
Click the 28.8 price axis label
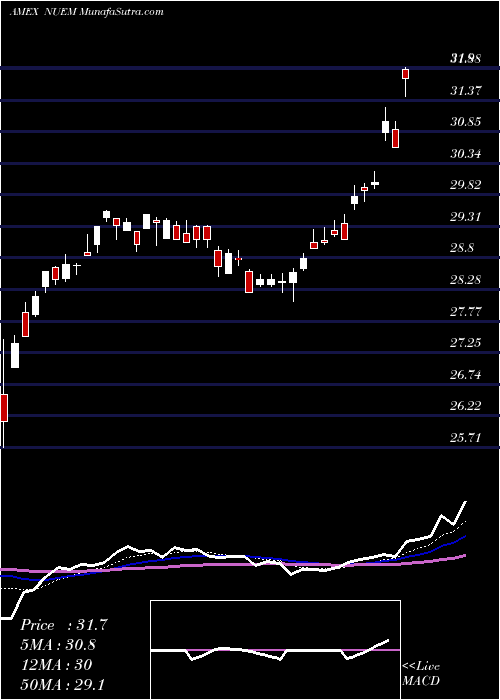[x=462, y=248]
